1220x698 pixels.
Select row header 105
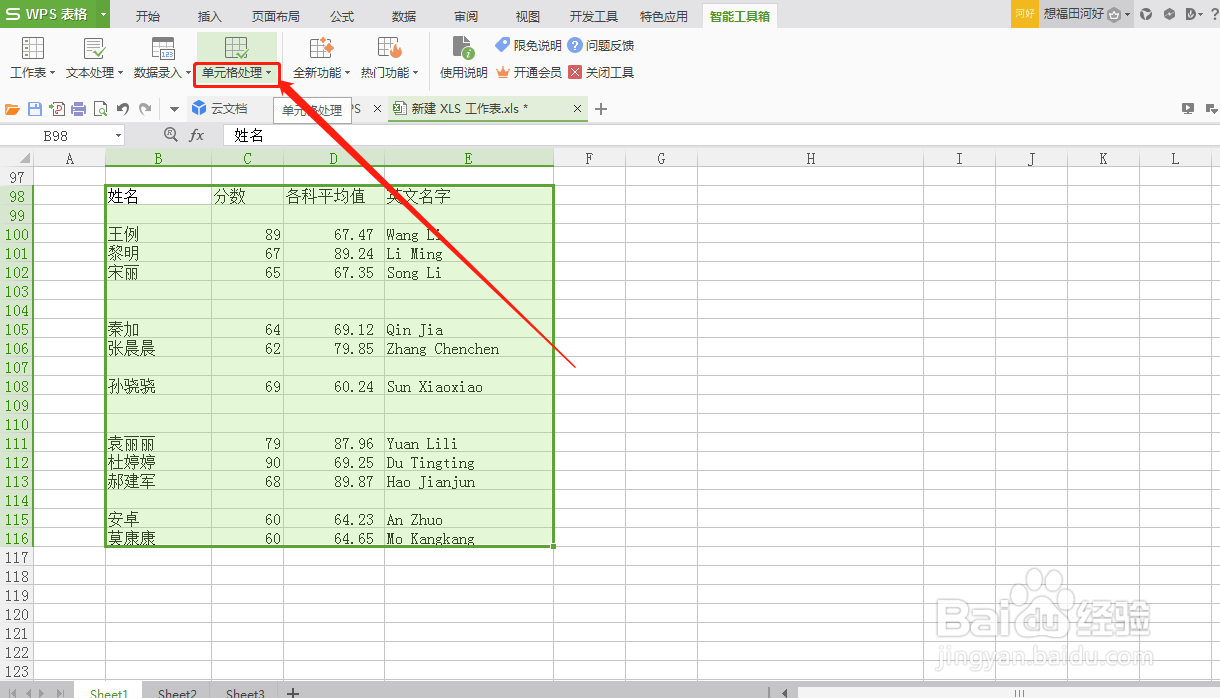[x=17, y=330]
